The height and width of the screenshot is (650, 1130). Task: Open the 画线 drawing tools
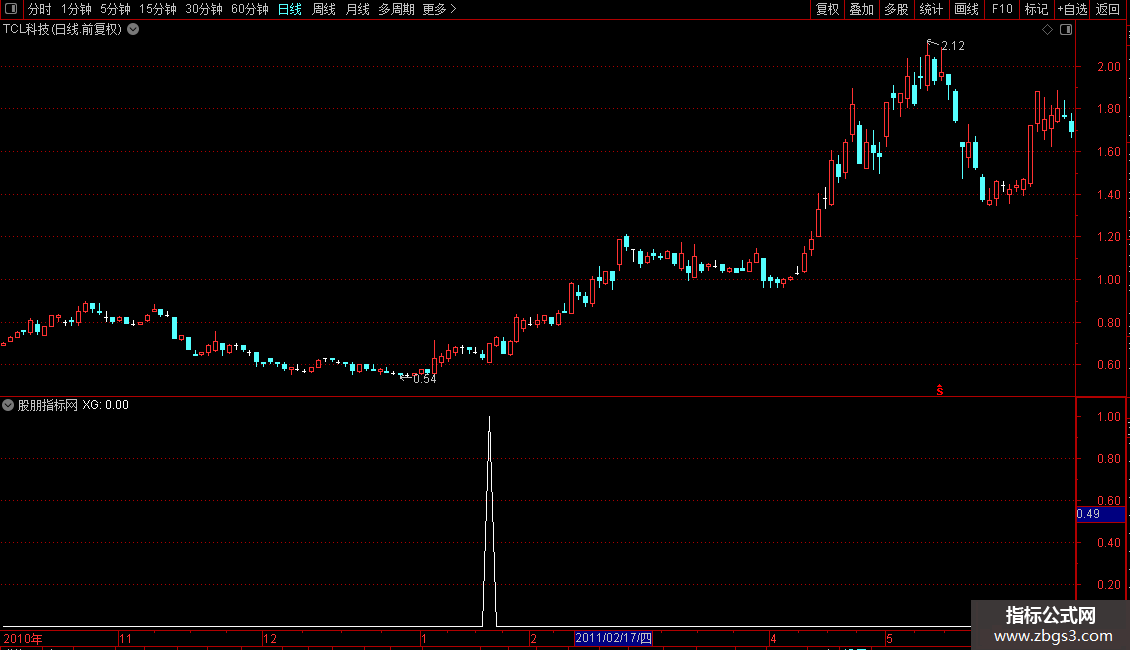point(966,9)
